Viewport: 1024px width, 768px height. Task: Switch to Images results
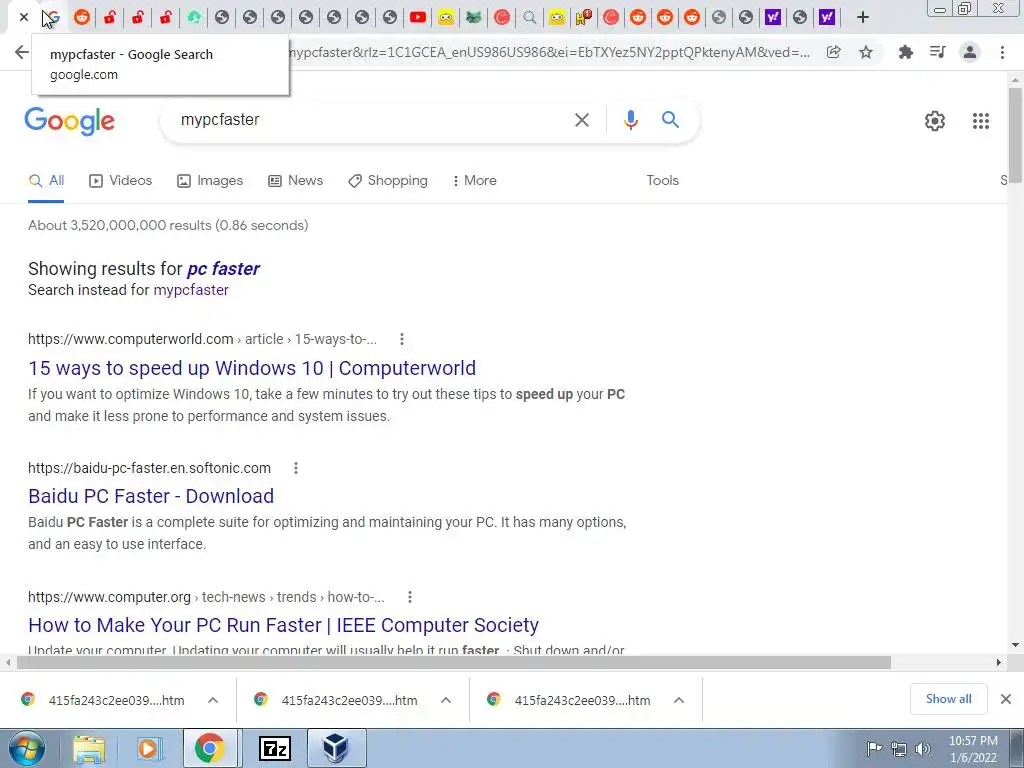[210, 181]
